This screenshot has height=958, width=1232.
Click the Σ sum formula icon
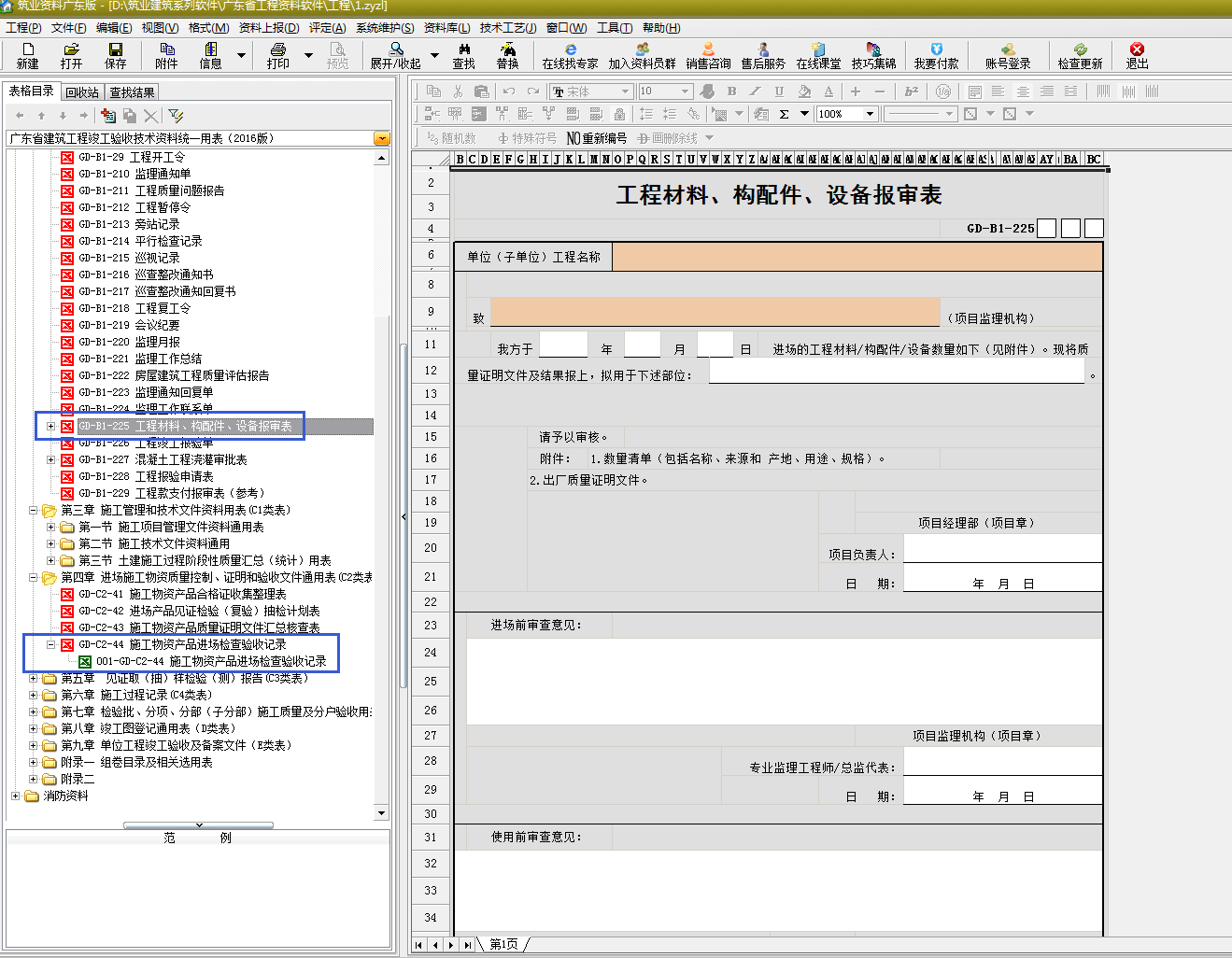[785, 114]
